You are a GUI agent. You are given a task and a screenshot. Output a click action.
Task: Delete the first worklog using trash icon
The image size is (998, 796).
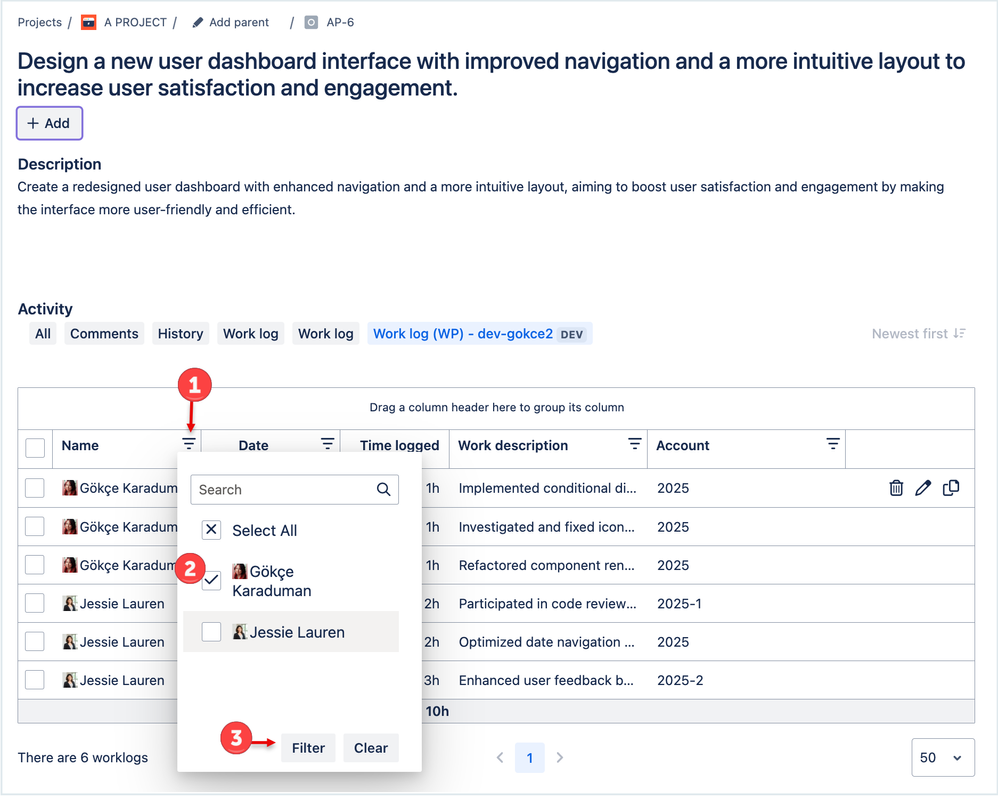895,487
